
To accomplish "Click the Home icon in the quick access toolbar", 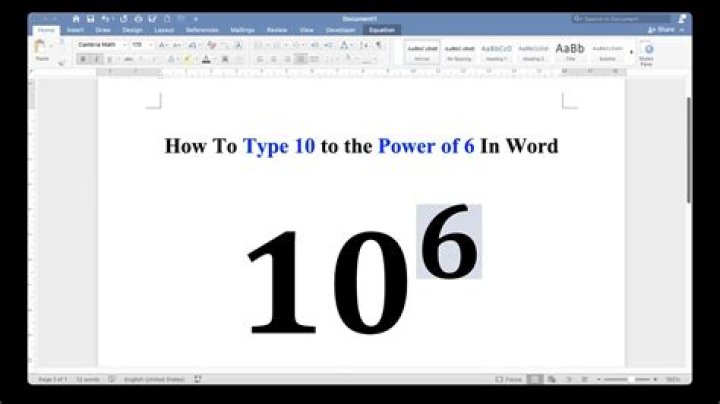I will coord(76,18).
